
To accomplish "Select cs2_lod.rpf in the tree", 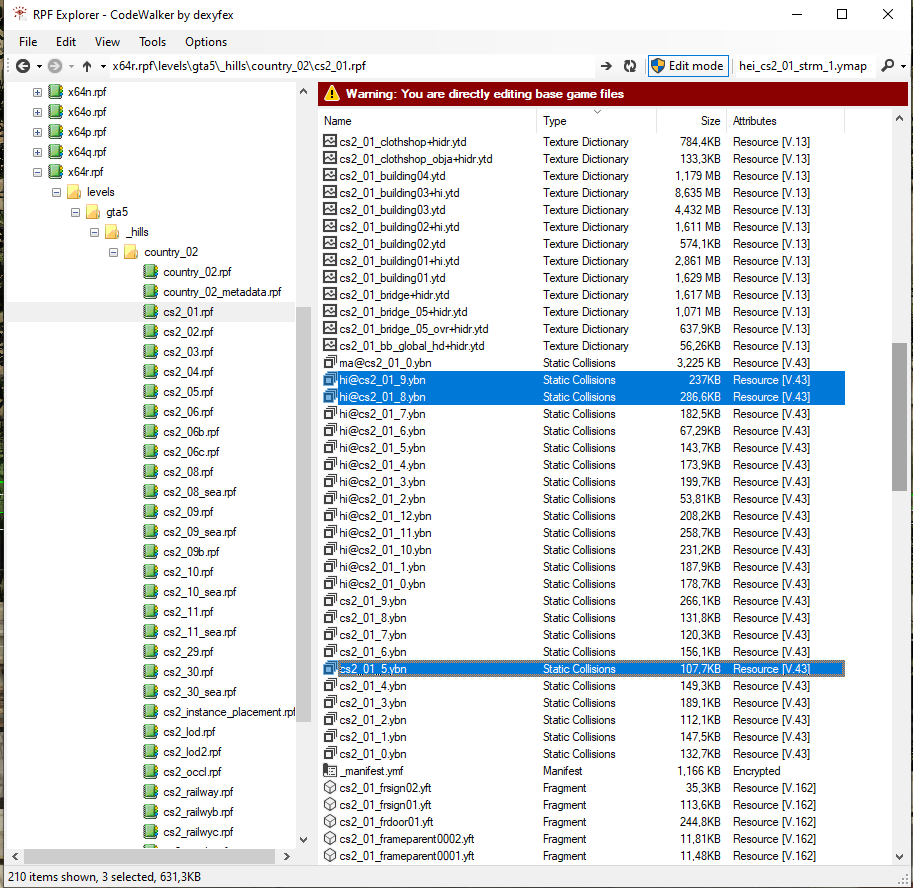I will [187, 732].
